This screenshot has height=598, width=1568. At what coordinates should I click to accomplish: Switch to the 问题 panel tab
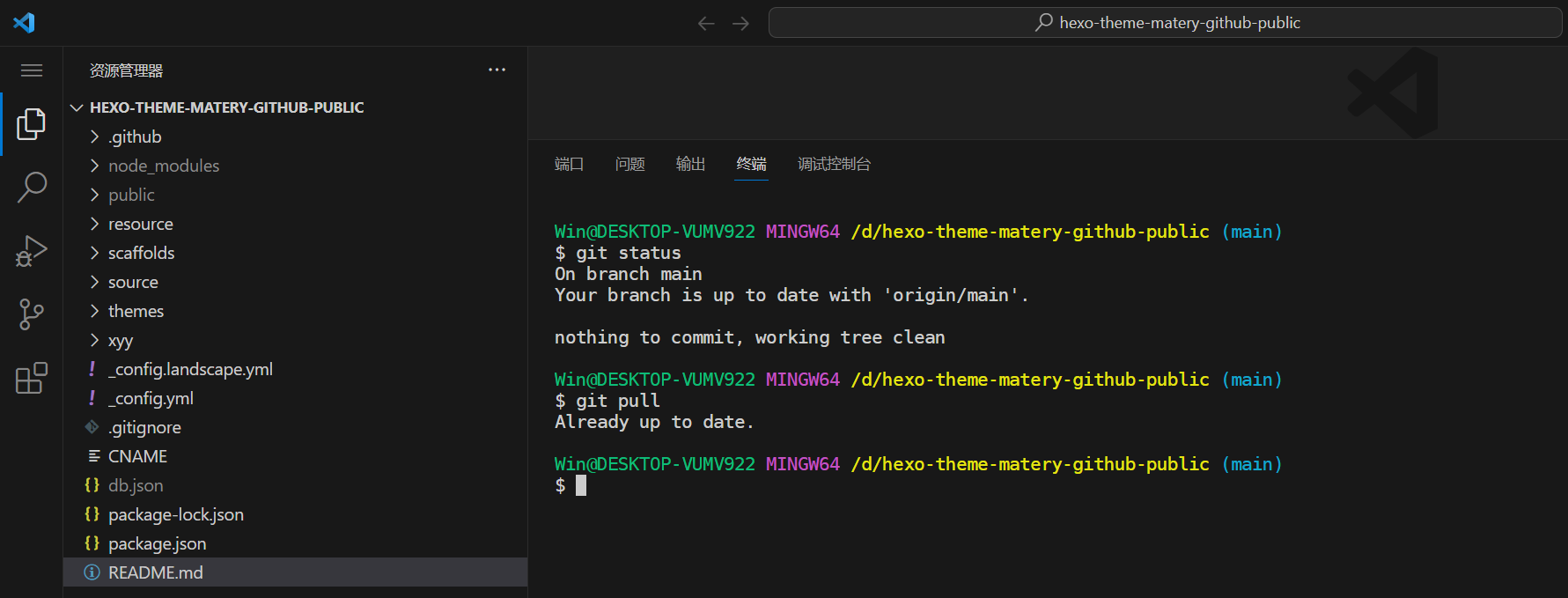pyautogui.click(x=629, y=164)
